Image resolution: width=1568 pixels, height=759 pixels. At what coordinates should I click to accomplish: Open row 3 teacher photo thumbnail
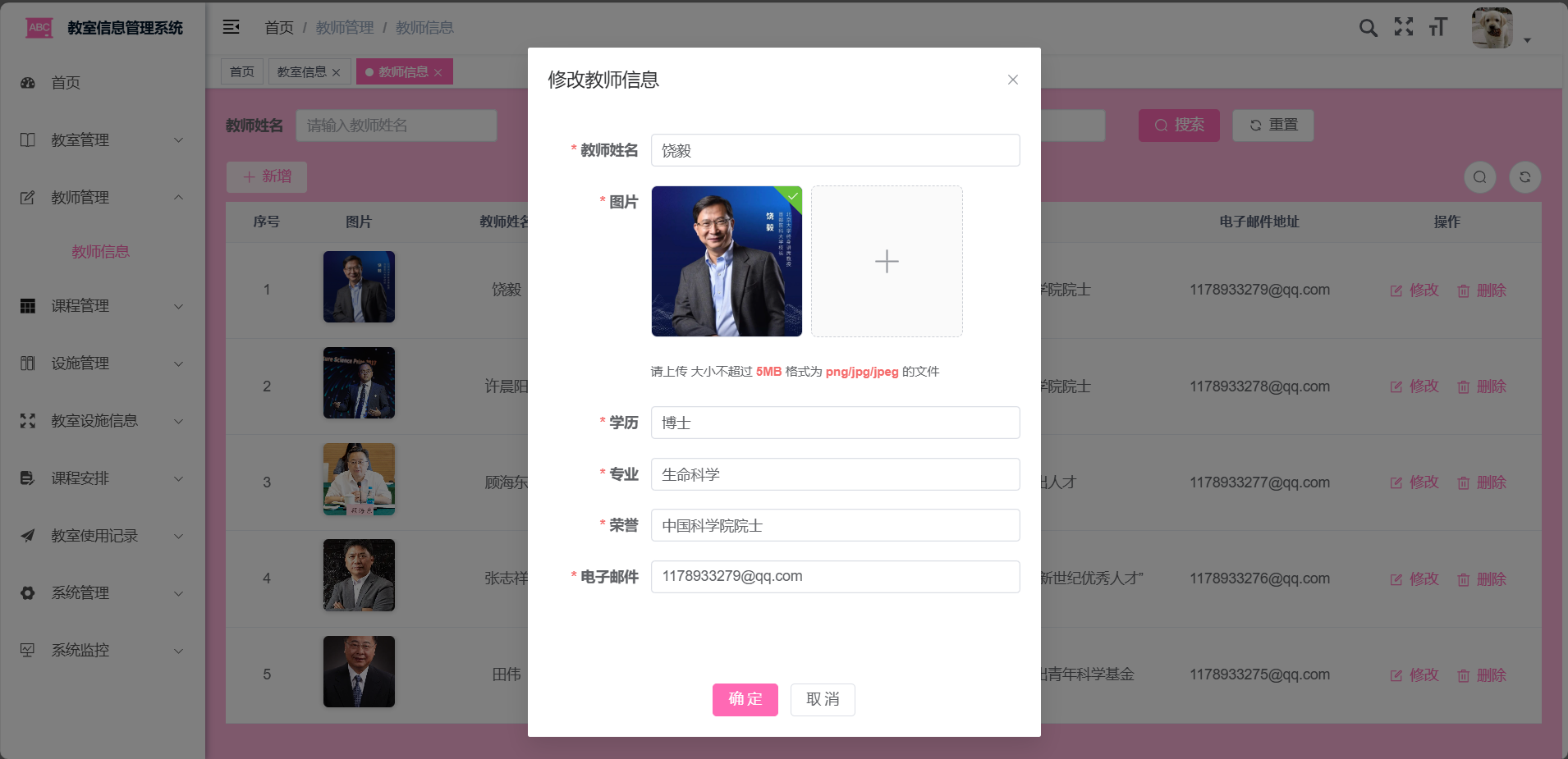click(359, 479)
